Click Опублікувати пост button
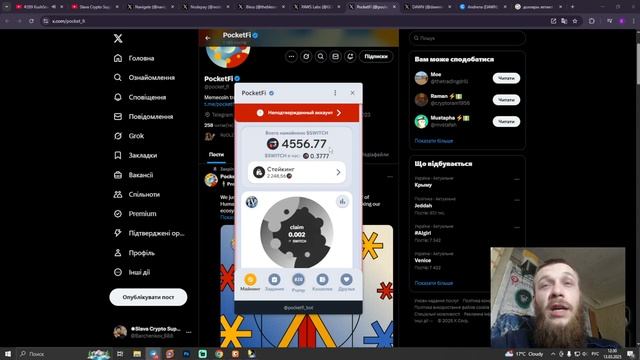640x360 pixels. [148, 297]
